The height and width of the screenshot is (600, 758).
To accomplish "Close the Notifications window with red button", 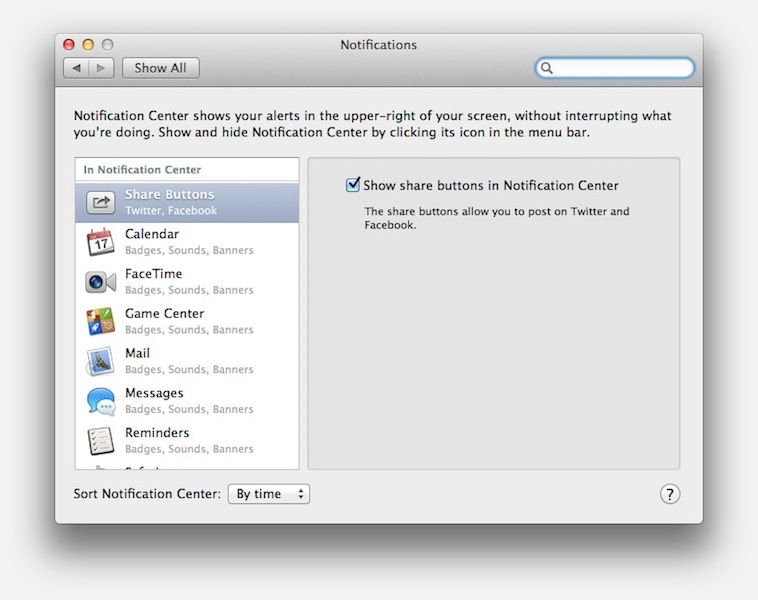I will [69, 44].
